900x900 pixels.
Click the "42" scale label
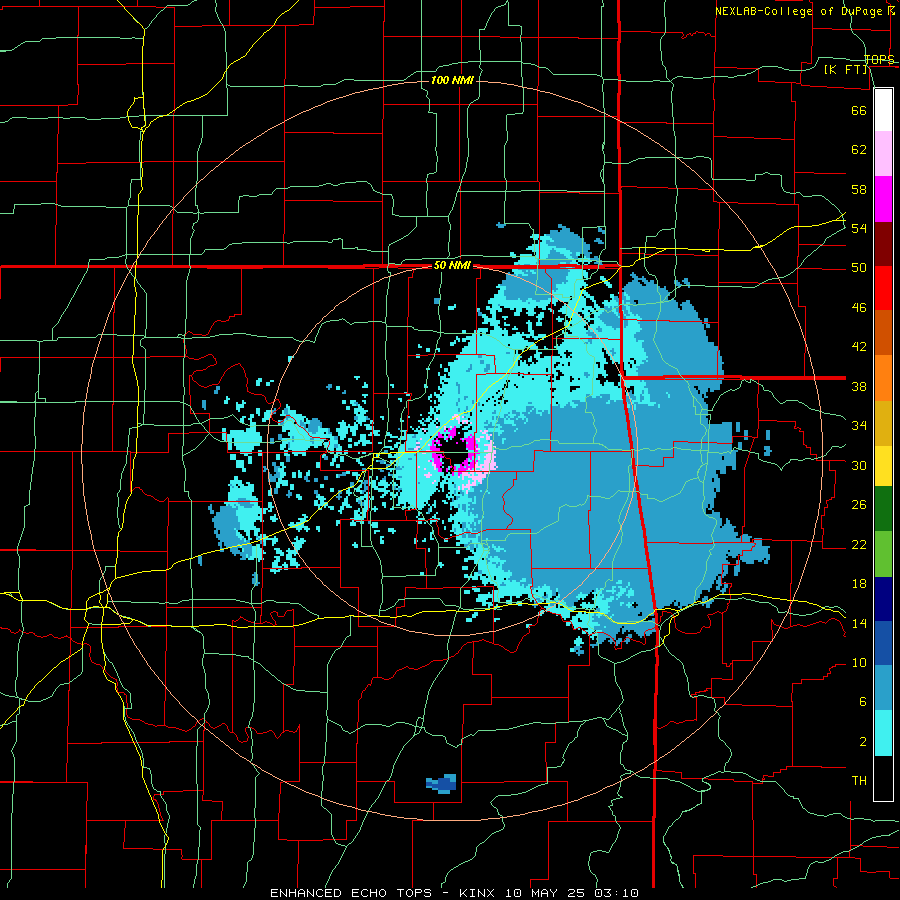[859, 347]
